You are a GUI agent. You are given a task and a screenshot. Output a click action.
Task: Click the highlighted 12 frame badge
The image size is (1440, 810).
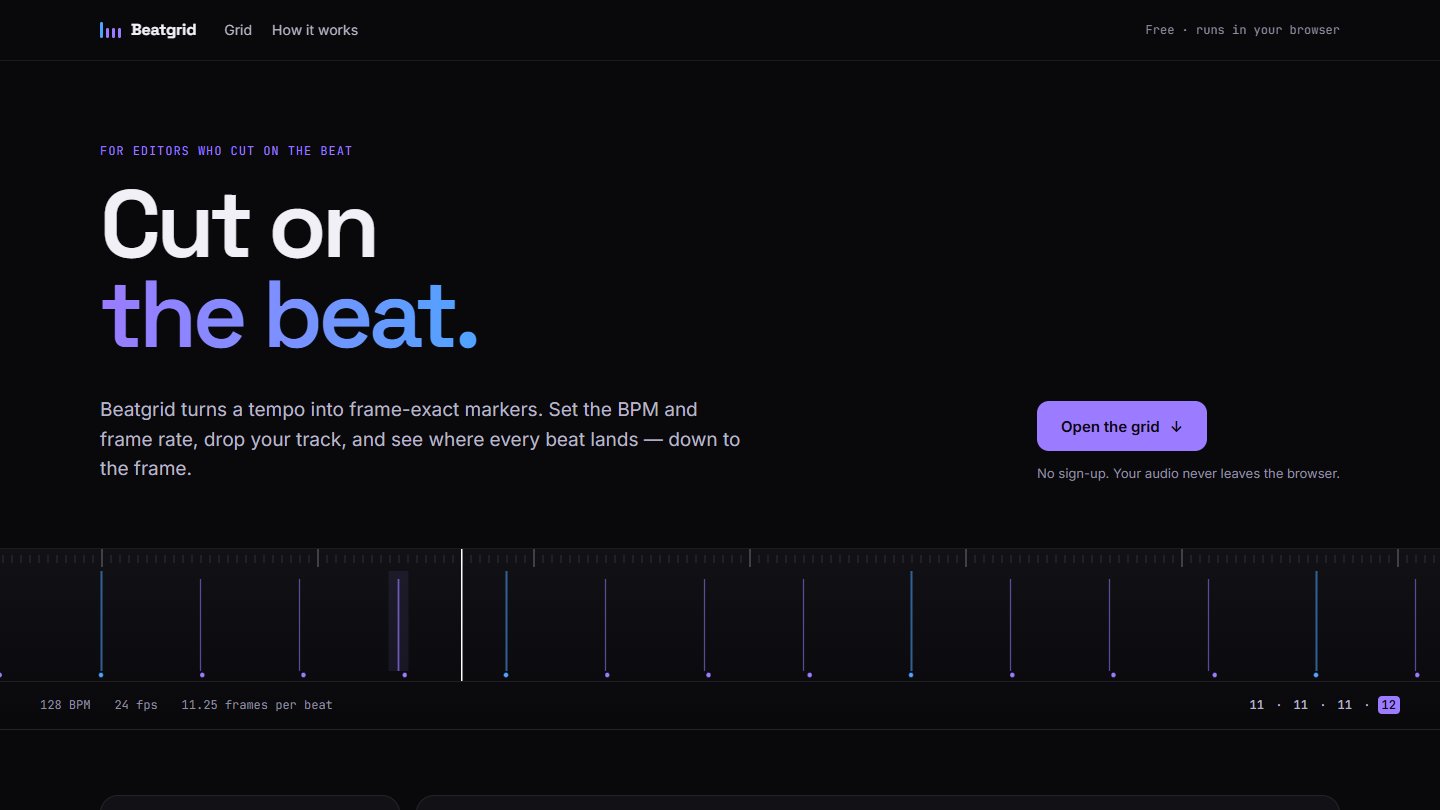click(1388, 705)
